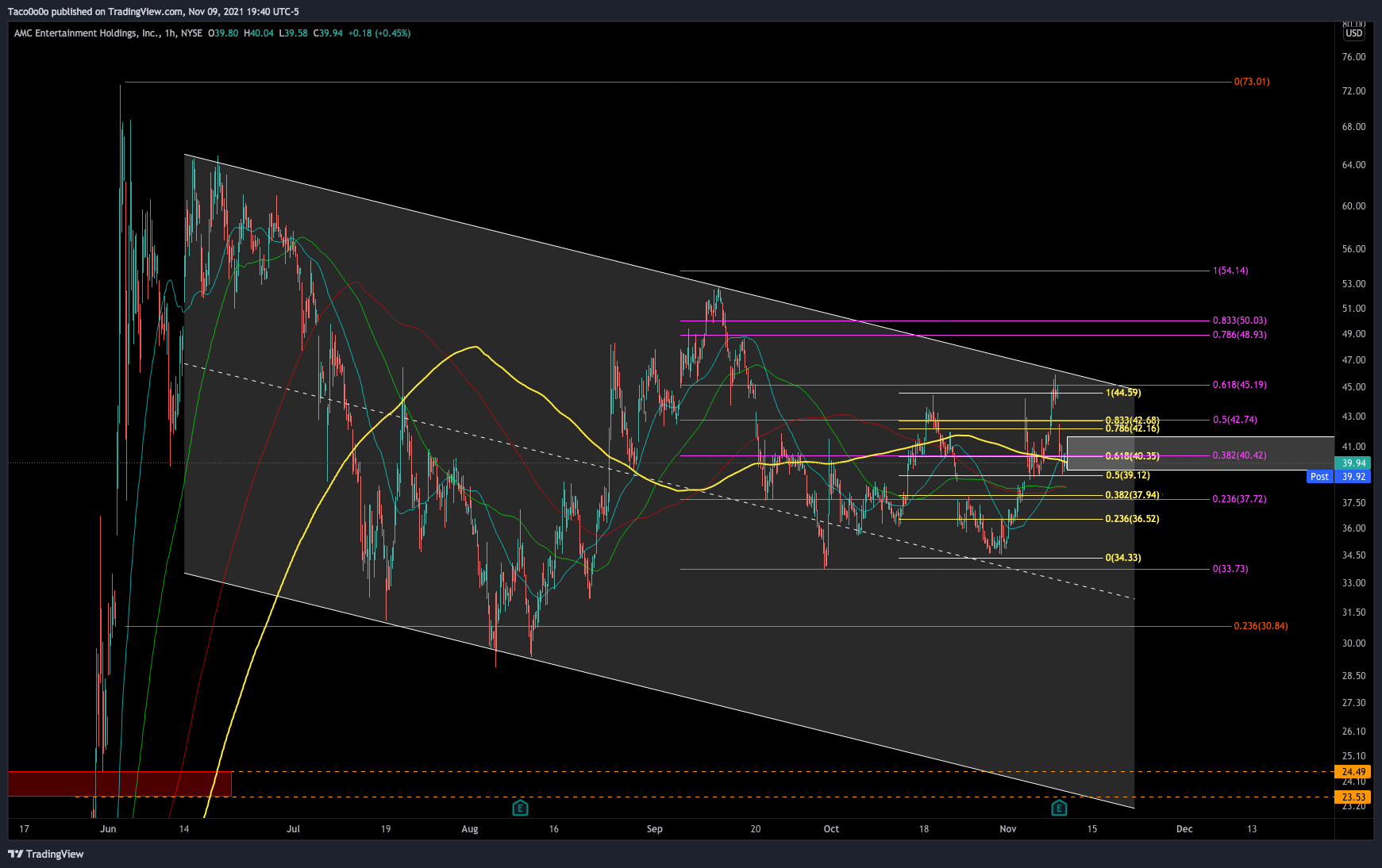Select the 0.5(42.74) Fibonacci label

pos(1235,420)
